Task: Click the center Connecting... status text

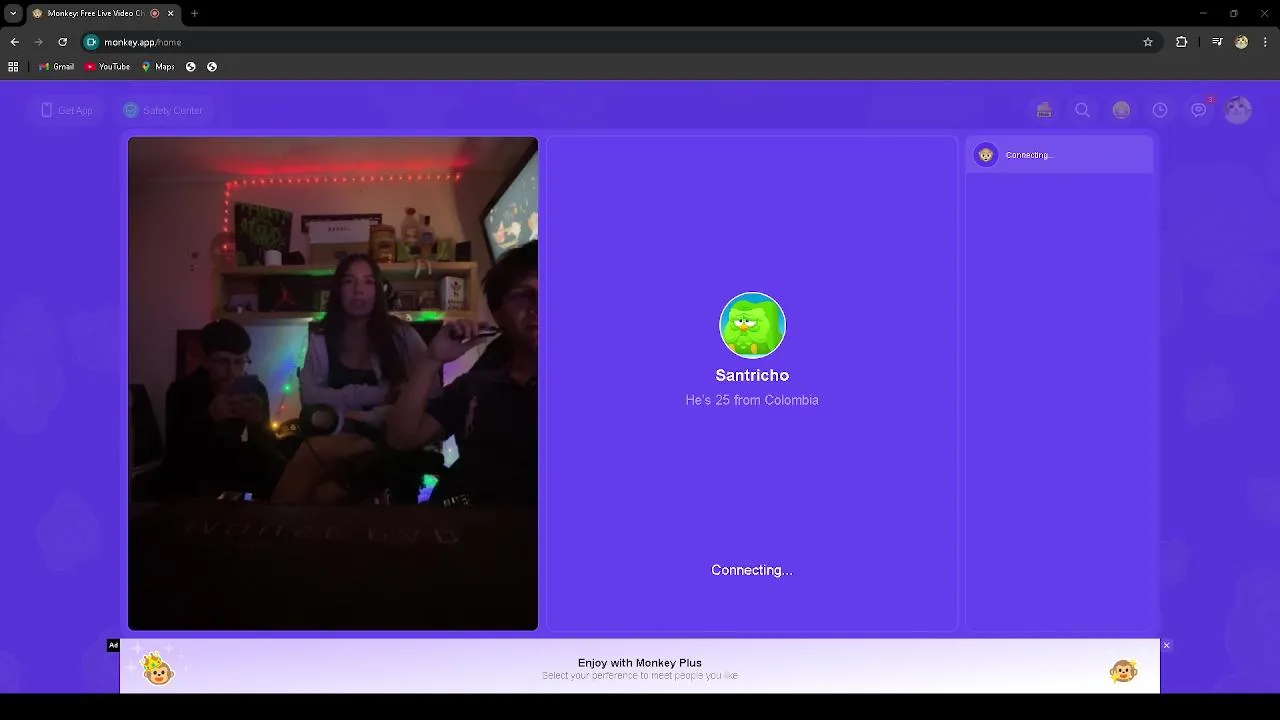Action: pyautogui.click(x=752, y=570)
